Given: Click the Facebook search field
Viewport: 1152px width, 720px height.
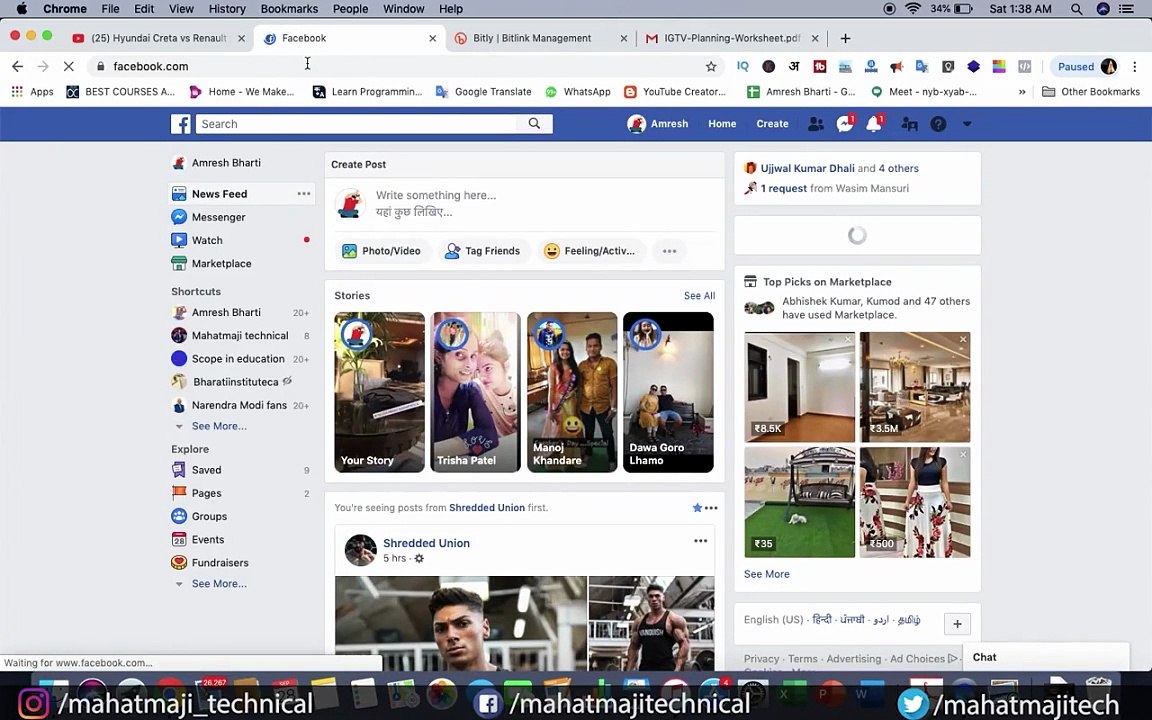Looking at the screenshot, I should pos(356,123).
